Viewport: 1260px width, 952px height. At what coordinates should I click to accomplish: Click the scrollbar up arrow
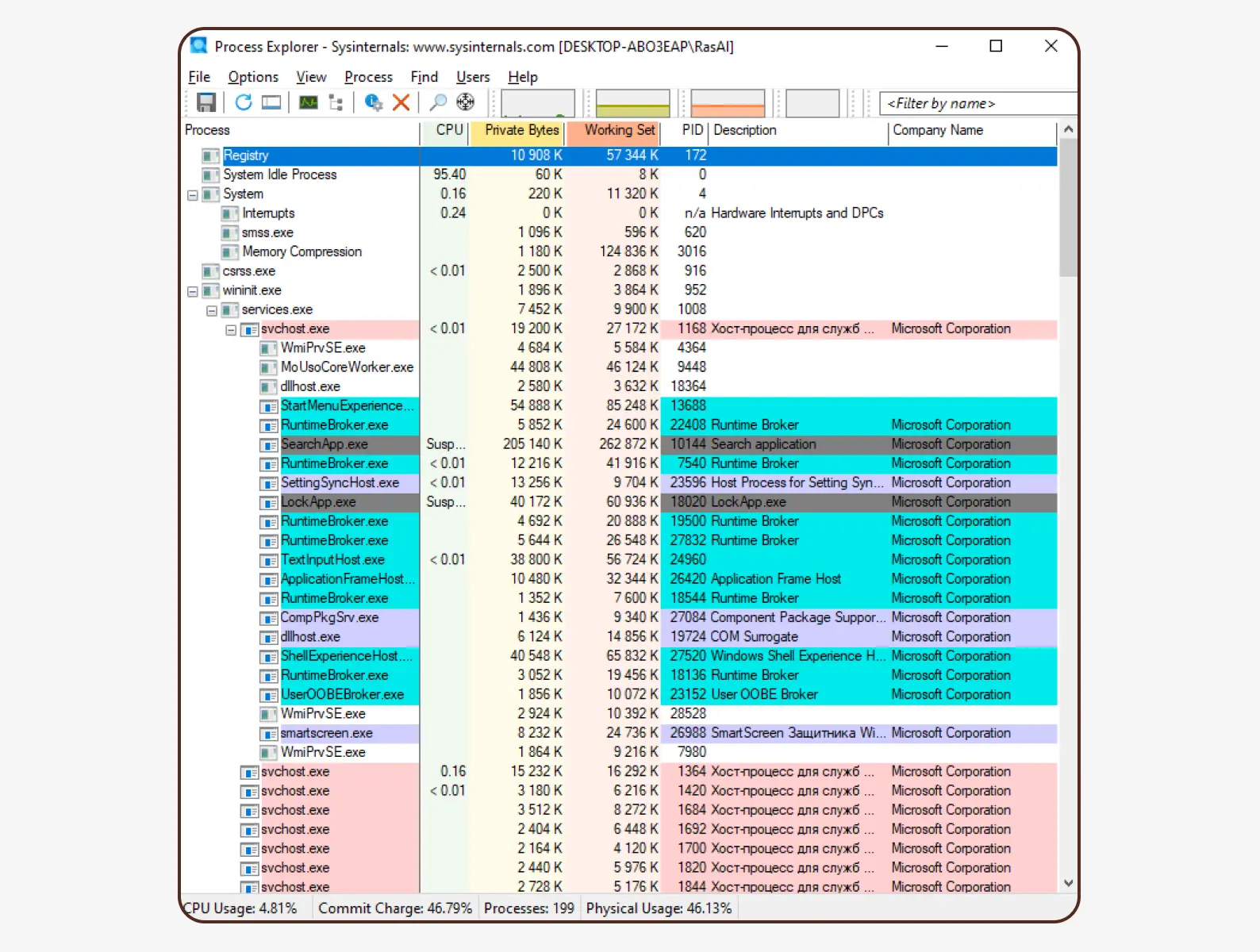click(x=1069, y=129)
